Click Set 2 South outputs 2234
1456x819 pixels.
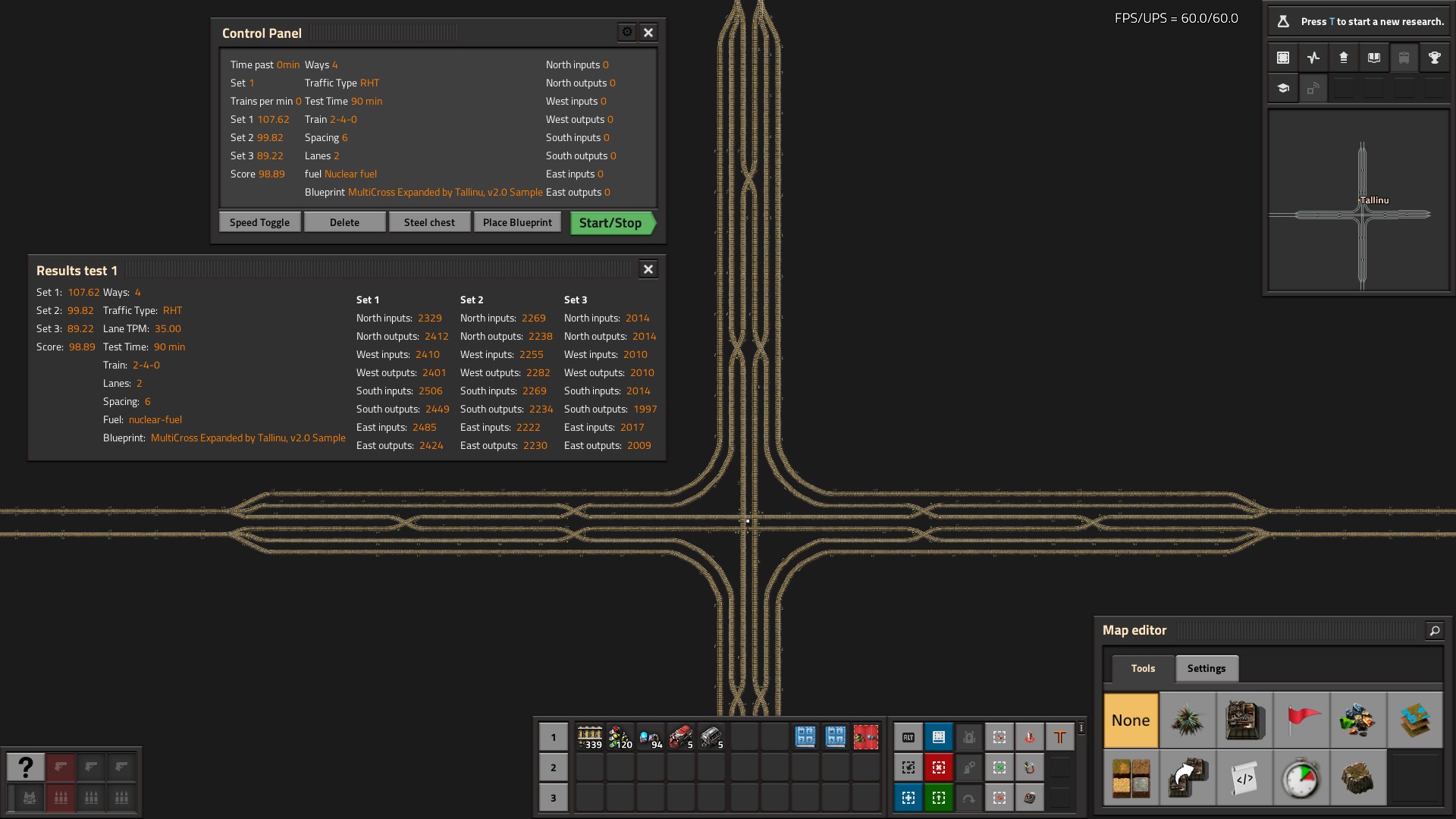point(541,409)
